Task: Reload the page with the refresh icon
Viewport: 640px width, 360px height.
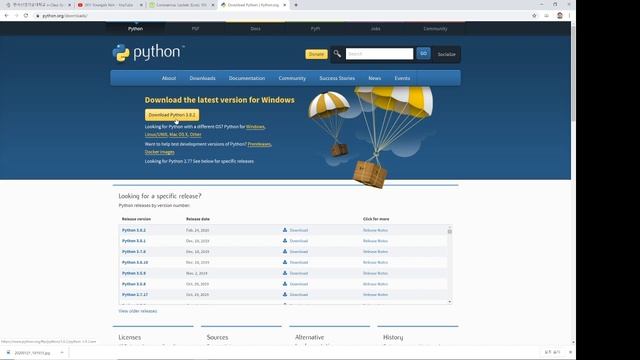Action: pos(26,16)
